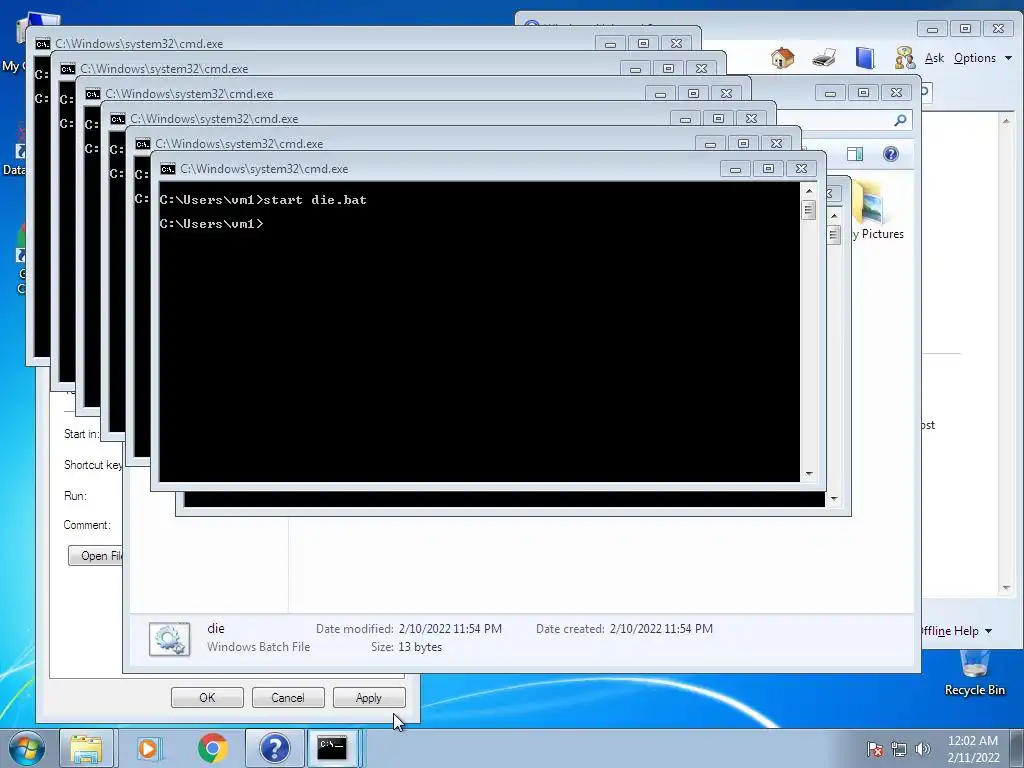Open Explorer's question-mark help icon
The image size is (1024, 768).
891,154
